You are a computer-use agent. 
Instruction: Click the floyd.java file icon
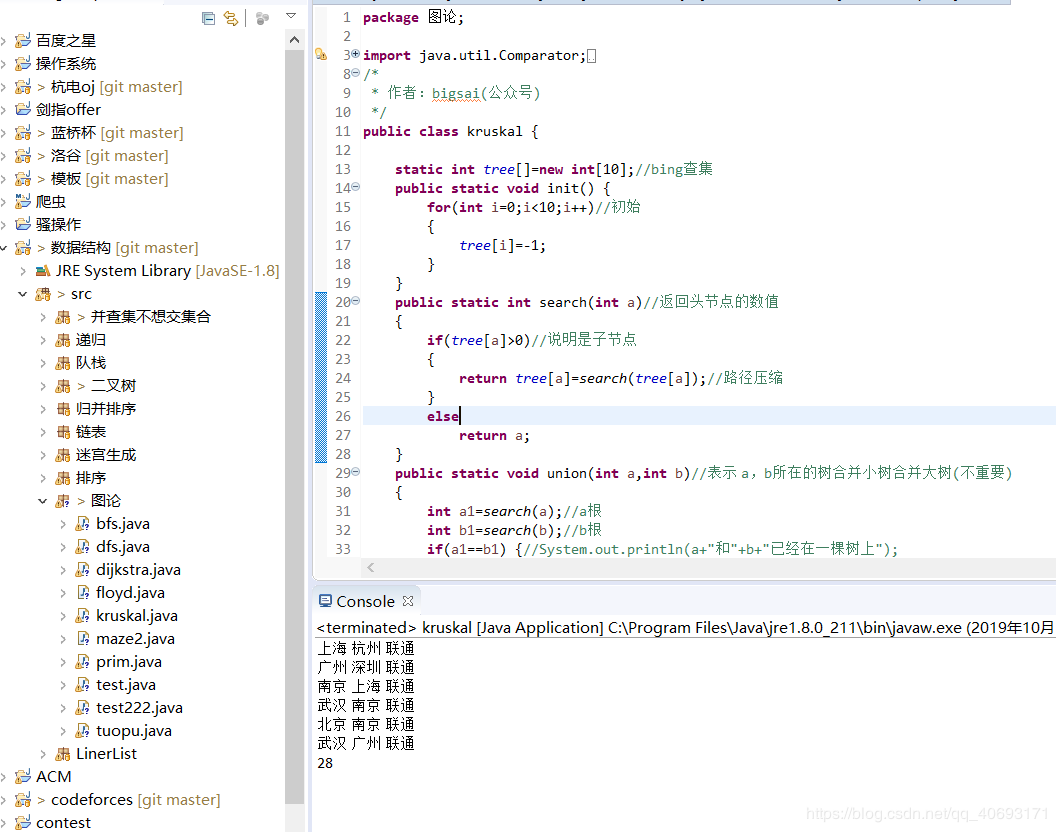click(x=82, y=593)
